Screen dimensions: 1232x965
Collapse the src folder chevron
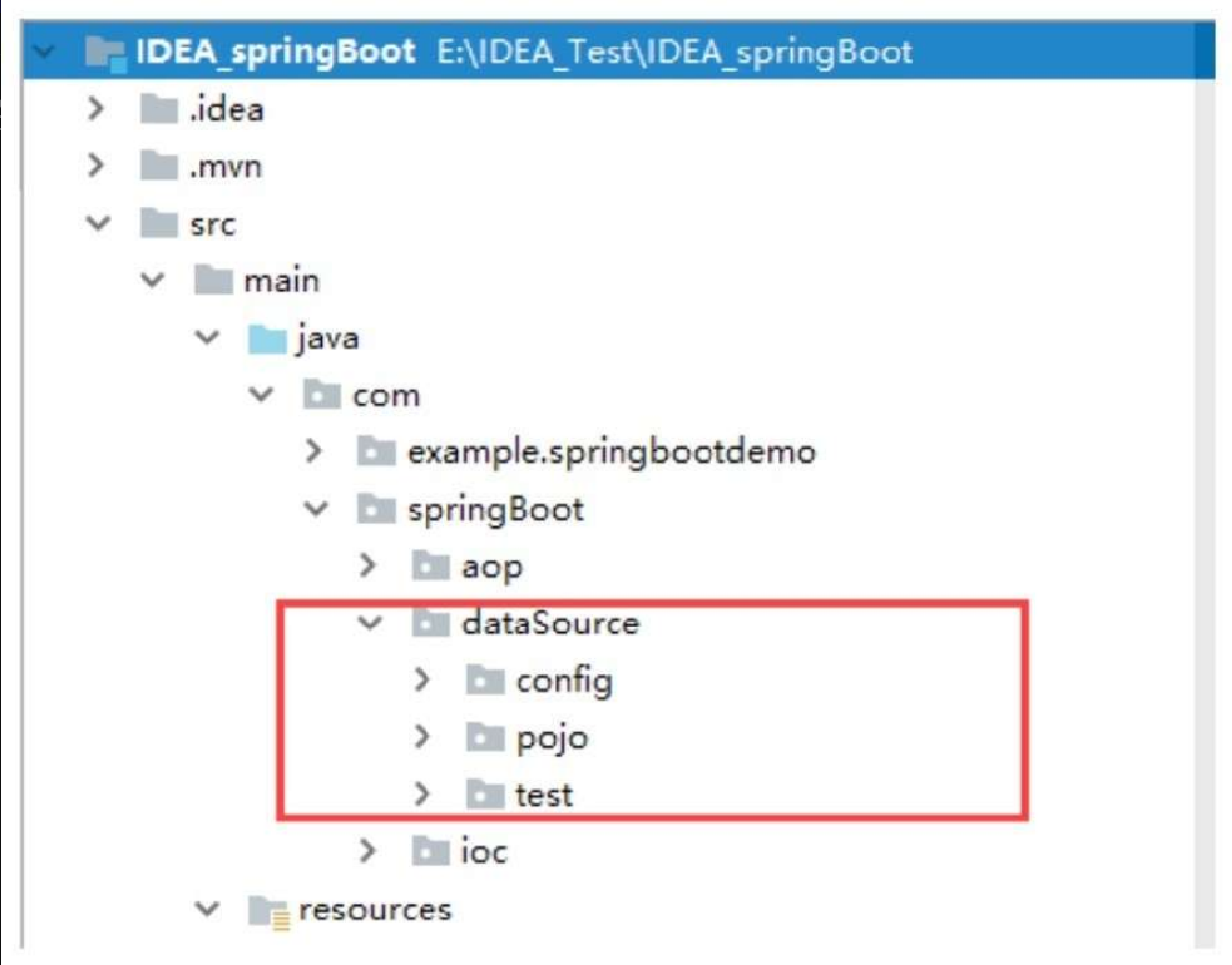pyautogui.click(x=98, y=223)
